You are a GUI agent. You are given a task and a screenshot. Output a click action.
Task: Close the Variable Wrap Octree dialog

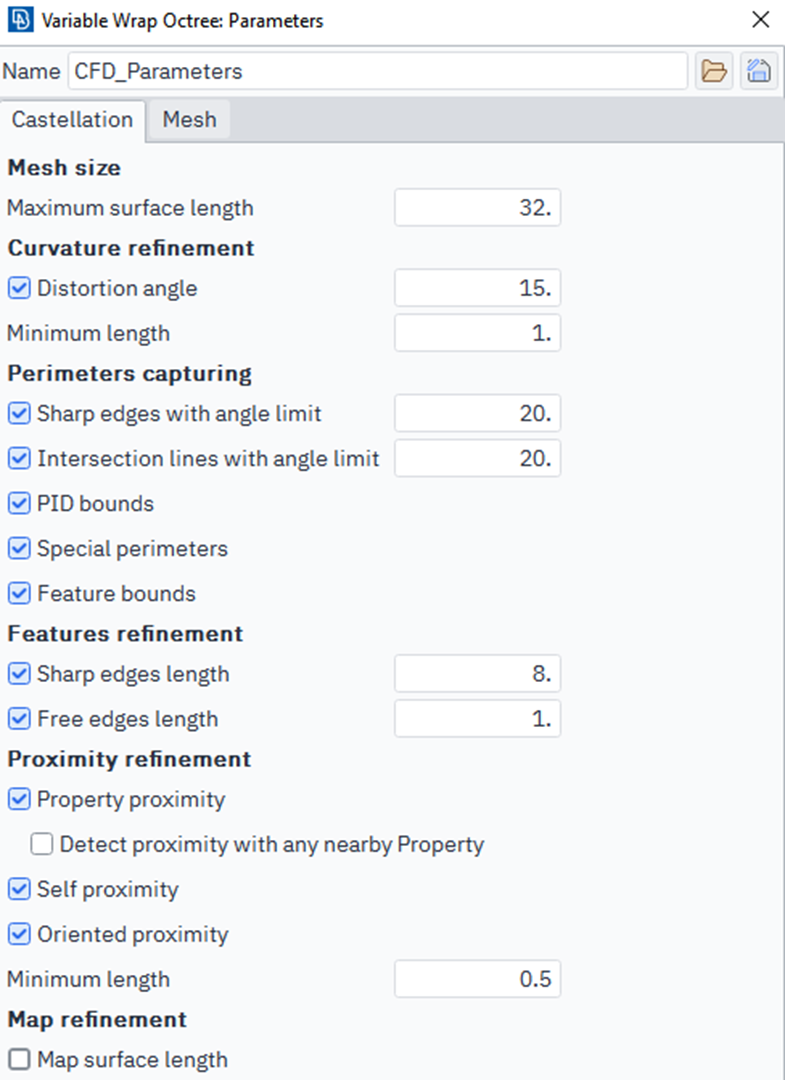pos(760,20)
